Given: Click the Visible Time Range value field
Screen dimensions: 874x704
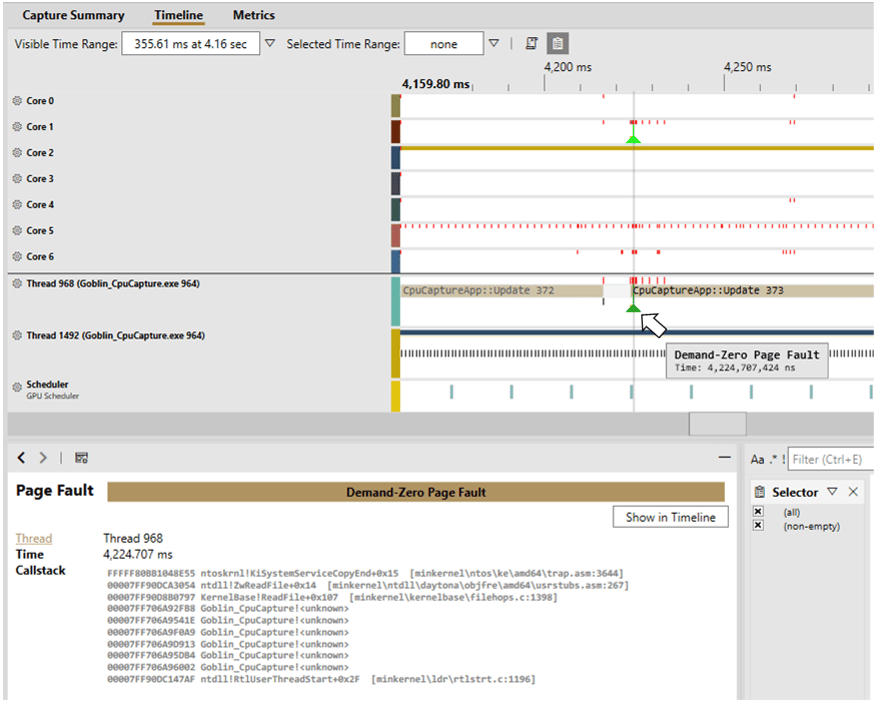Looking at the screenshot, I should pos(191,43).
